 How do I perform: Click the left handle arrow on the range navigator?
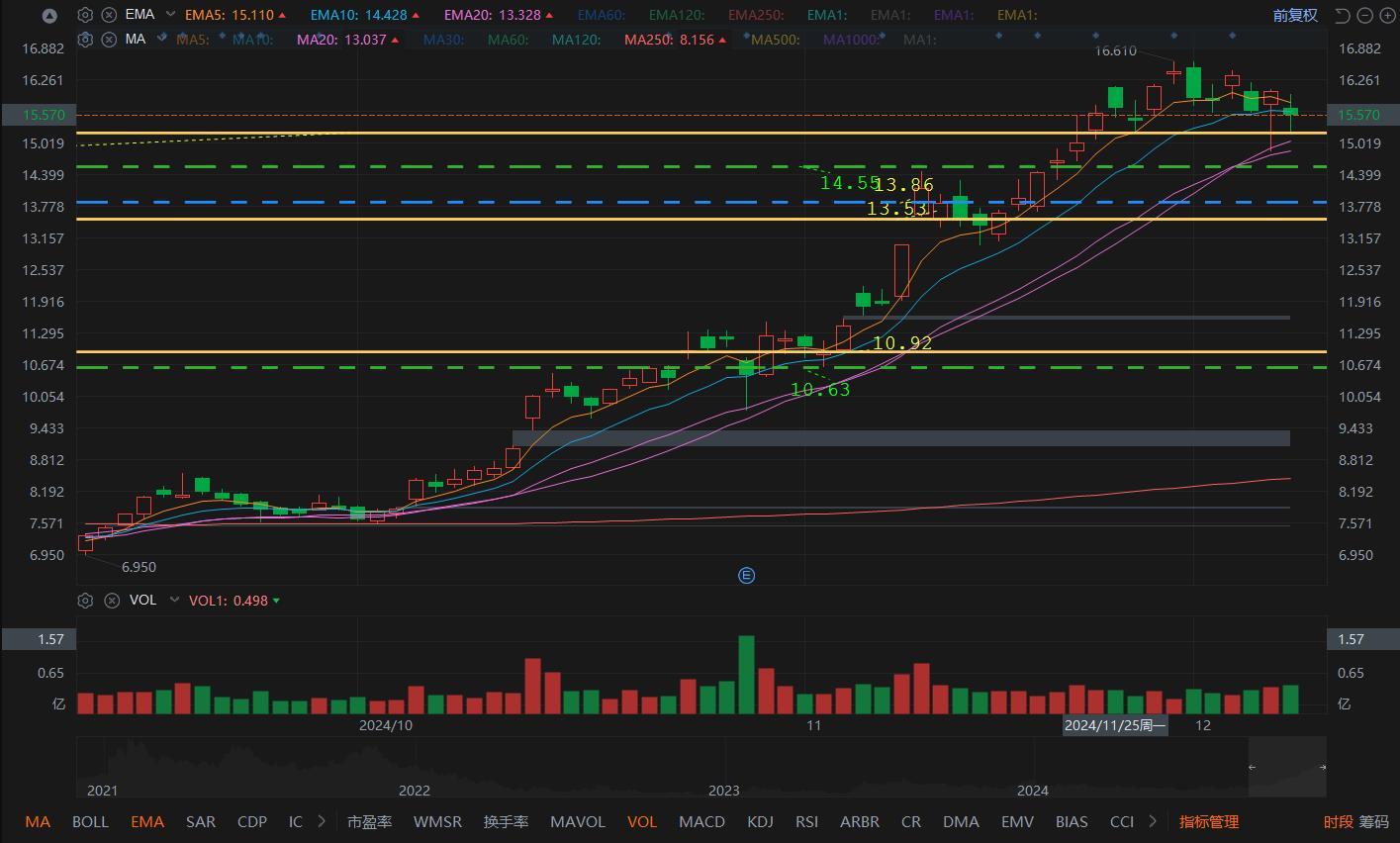point(1252,767)
